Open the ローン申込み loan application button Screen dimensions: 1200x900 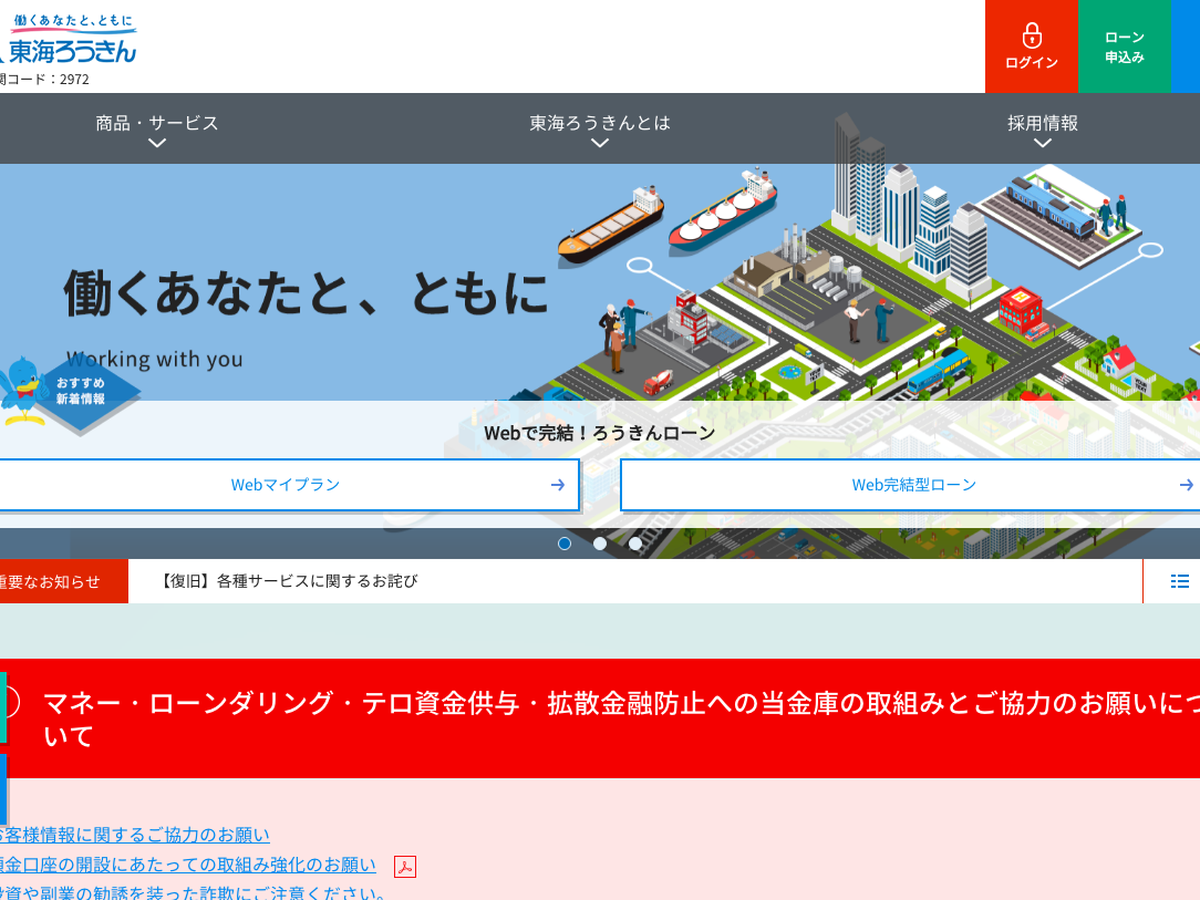(x=1124, y=47)
